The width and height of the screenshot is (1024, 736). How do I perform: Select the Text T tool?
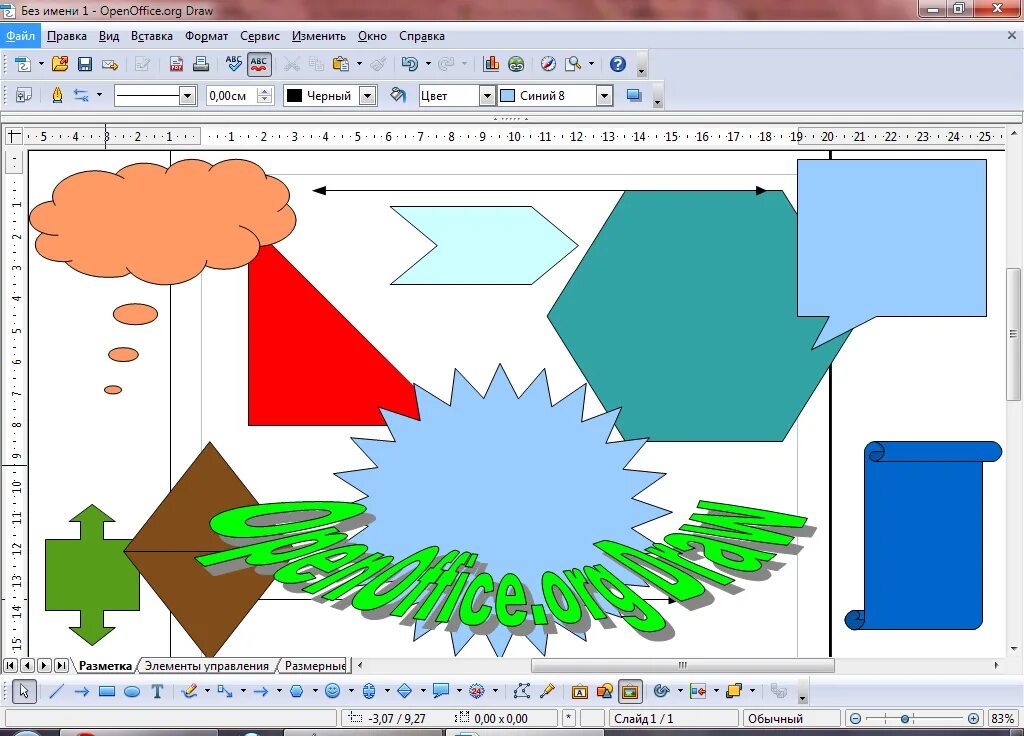[x=157, y=691]
